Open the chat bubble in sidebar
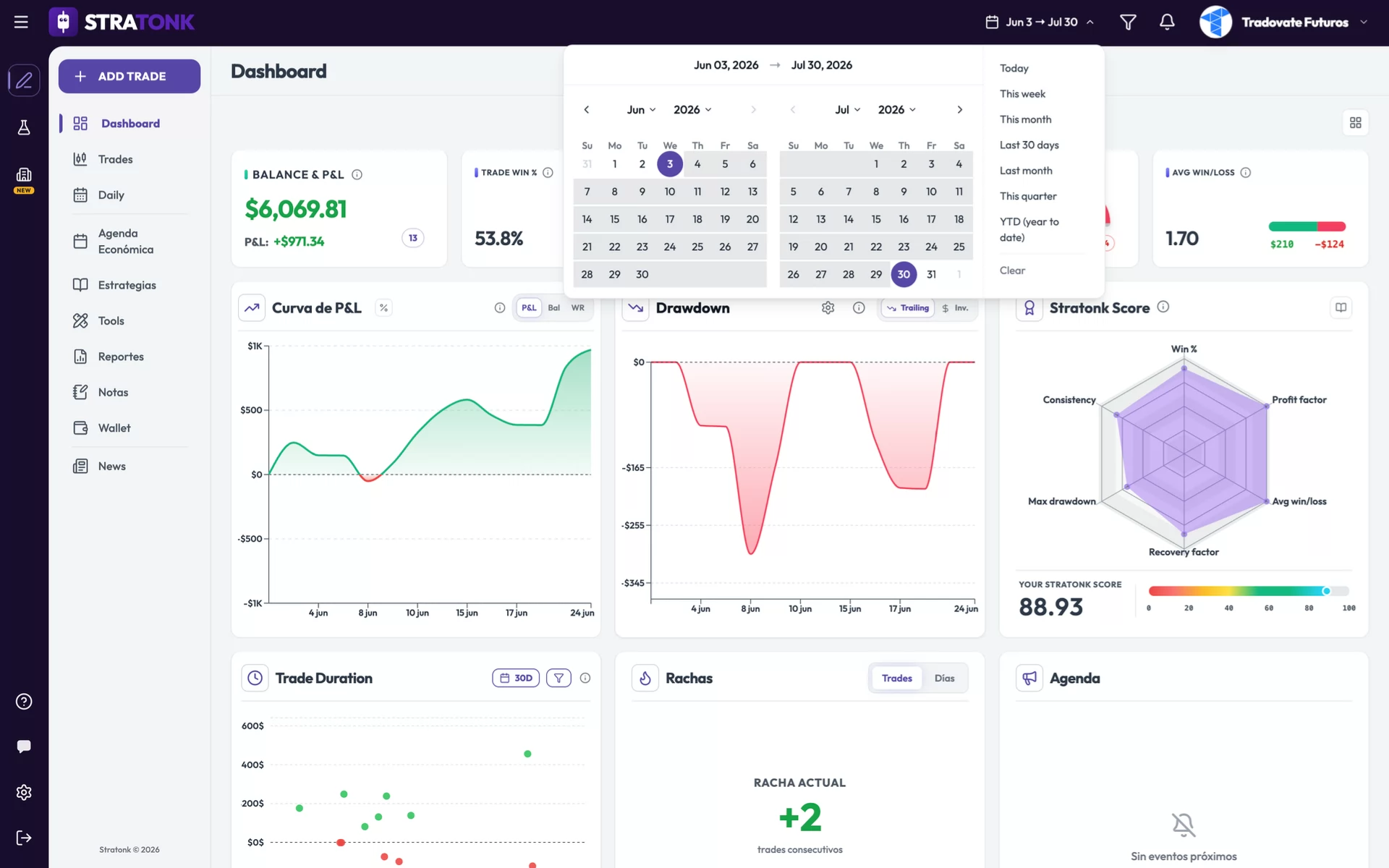Viewport: 1389px width, 868px height. (x=24, y=746)
